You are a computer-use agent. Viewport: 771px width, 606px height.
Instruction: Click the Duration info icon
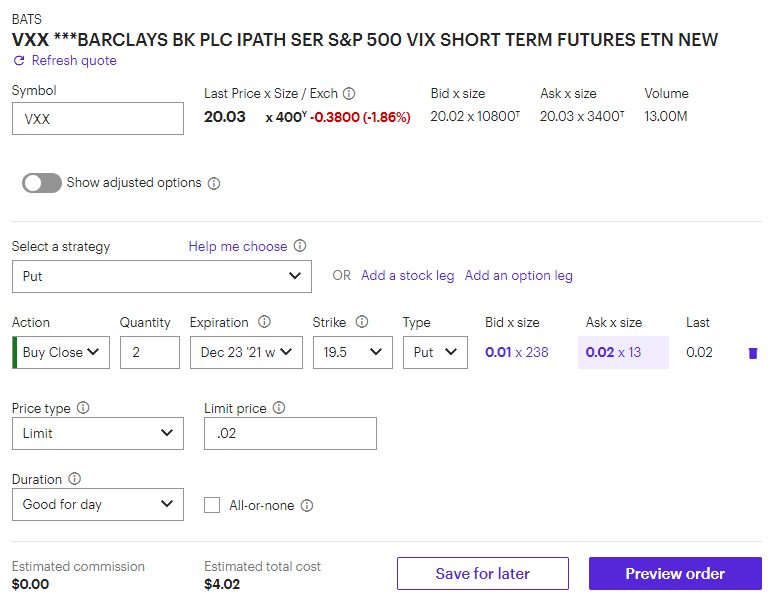click(x=75, y=479)
